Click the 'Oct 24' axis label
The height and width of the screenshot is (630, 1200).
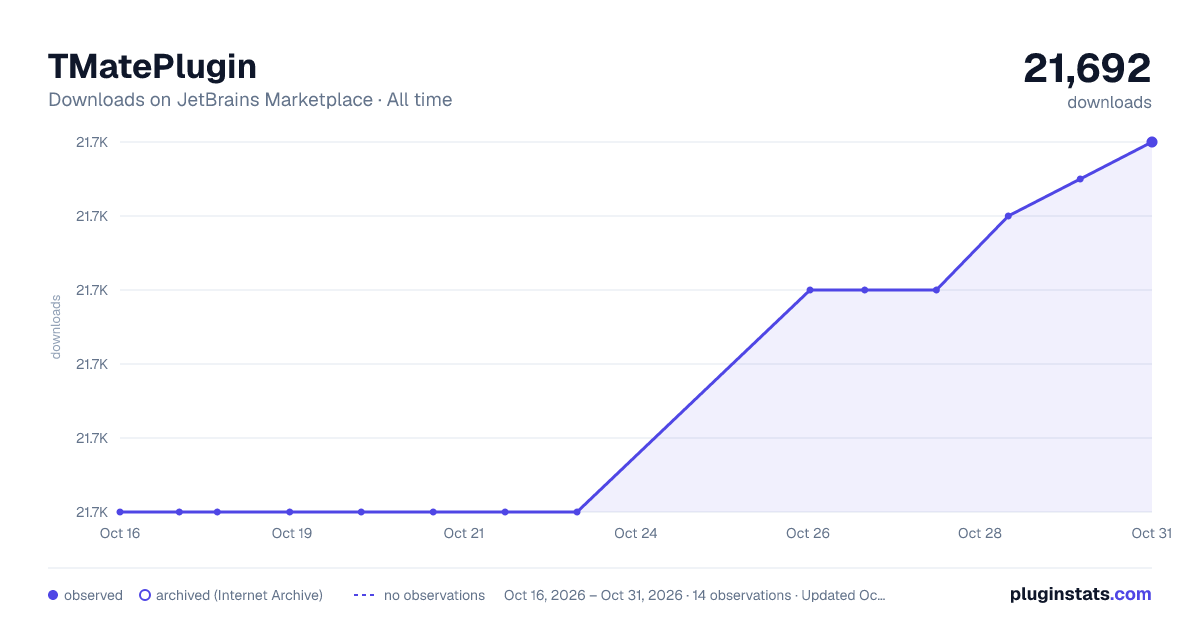coord(636,533)
